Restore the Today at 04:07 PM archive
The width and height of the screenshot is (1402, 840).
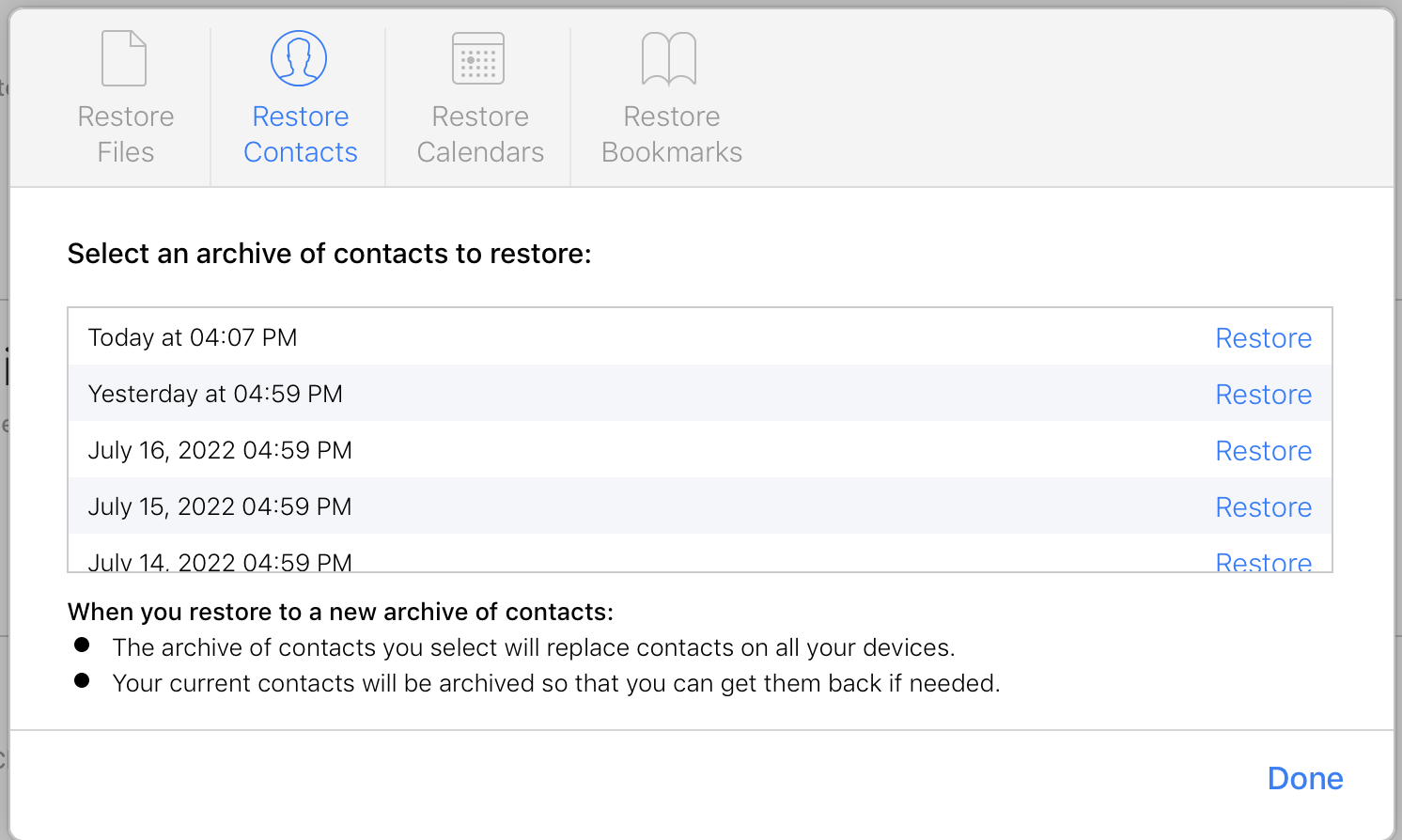[1263, 338]
